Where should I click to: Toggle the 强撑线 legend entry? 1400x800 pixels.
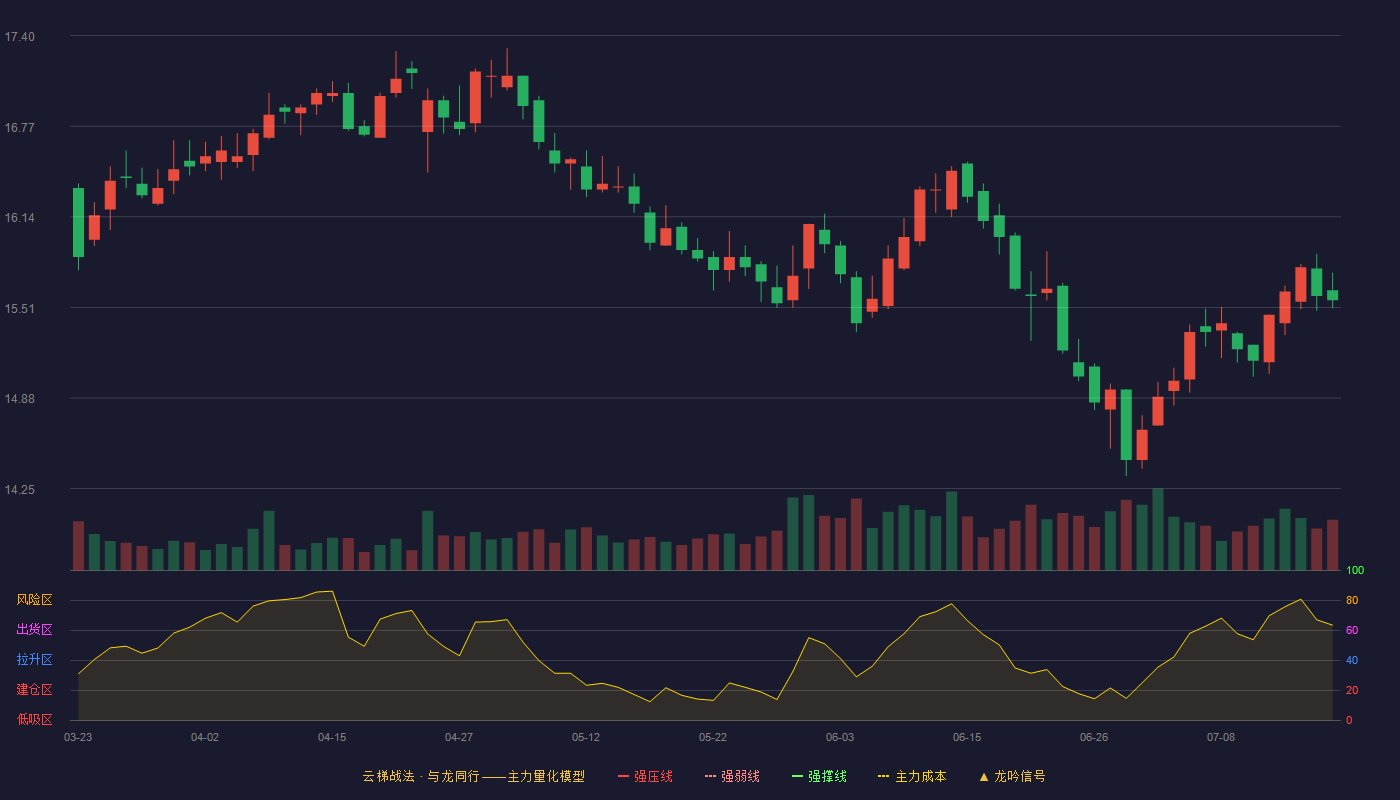click(x=819, y=776)
